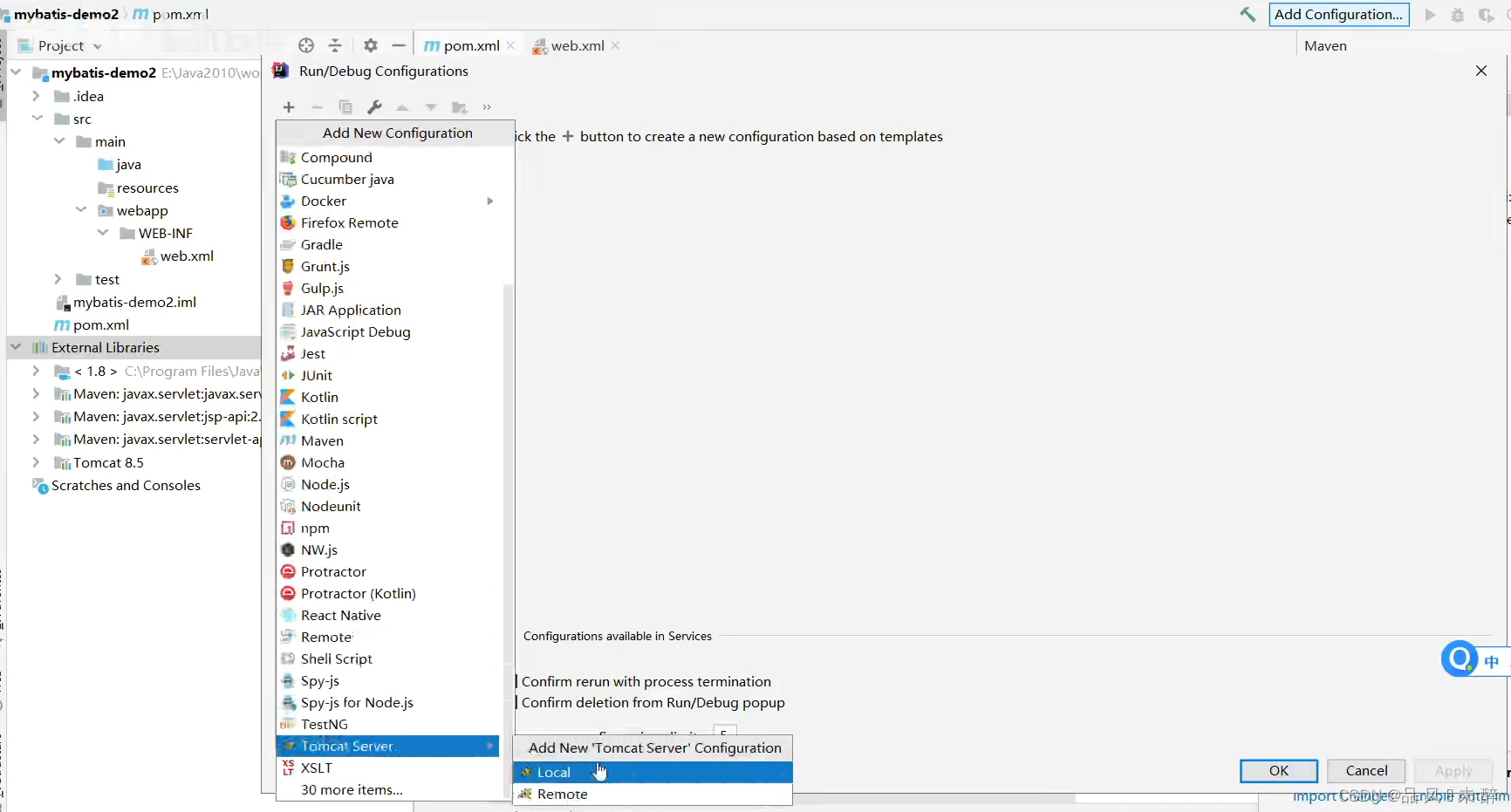
Task: Click the Cancel button
Action: pyautogui.click(x=1366, y=771)
